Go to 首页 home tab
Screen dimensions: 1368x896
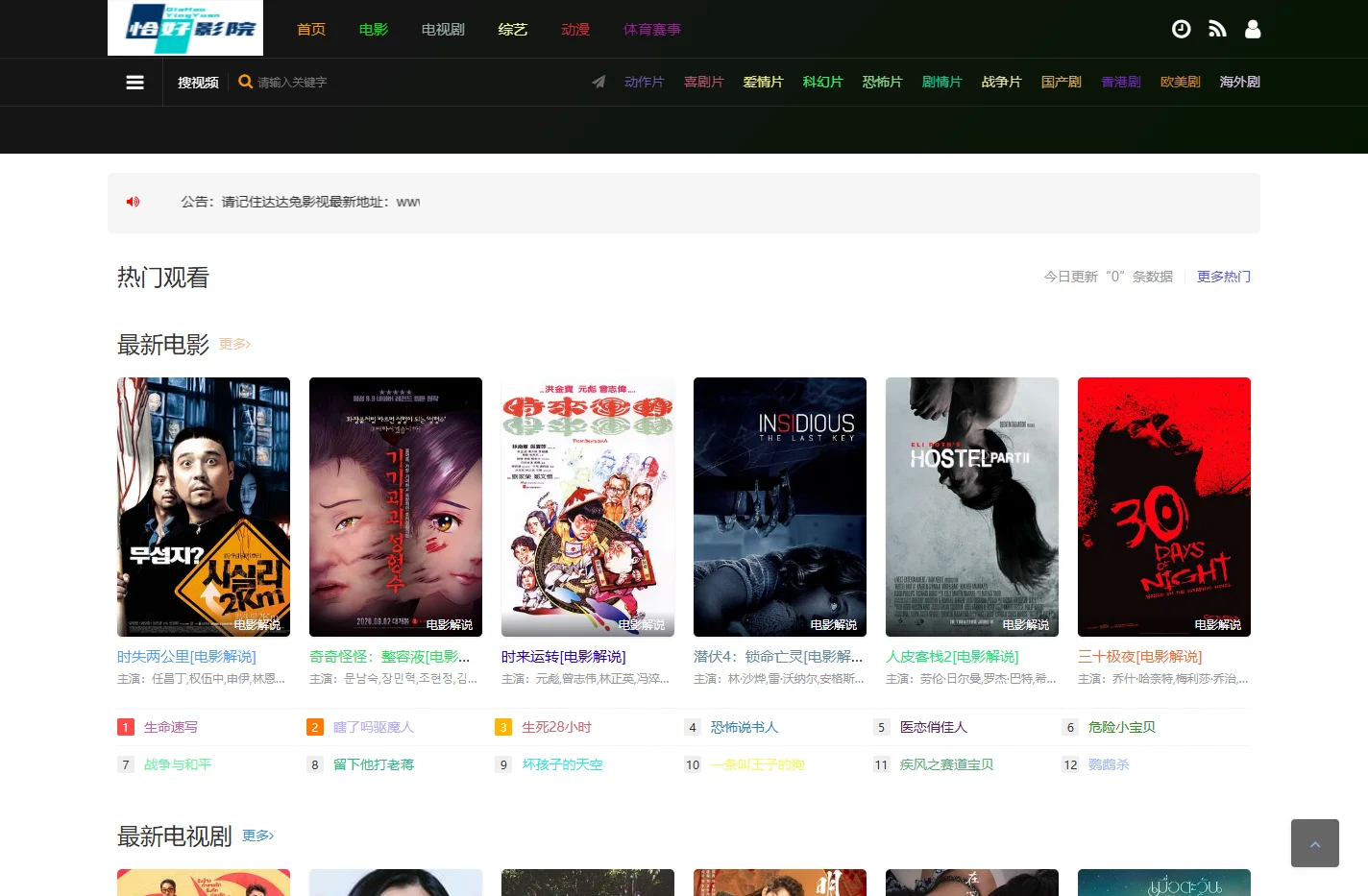311,30
